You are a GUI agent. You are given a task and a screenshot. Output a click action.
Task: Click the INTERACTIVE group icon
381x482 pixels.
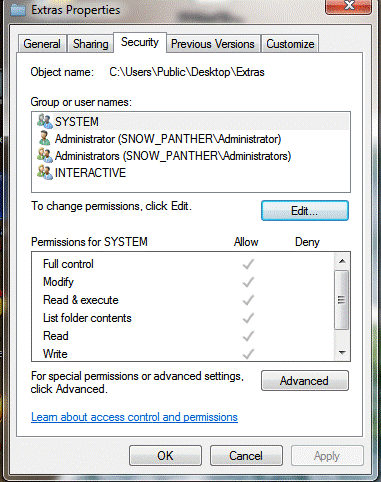(45, 172)
